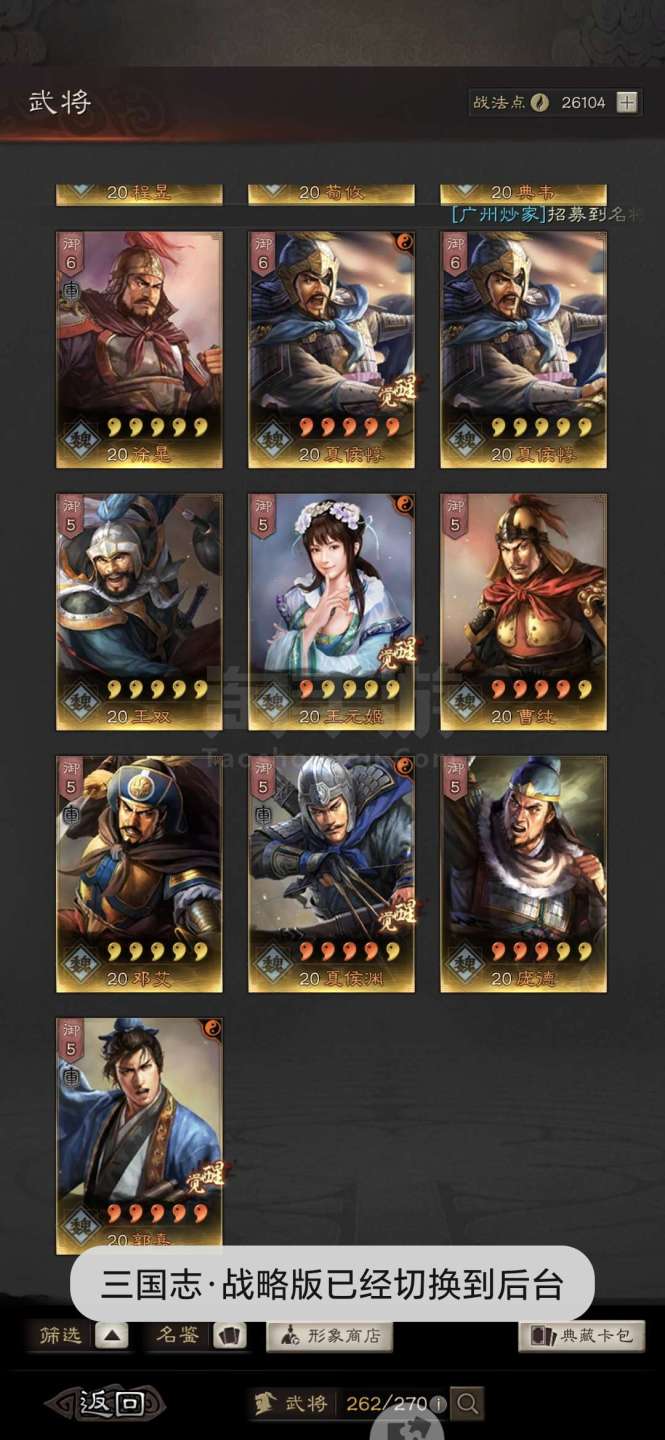Tap the info icon next to 262/270
The height and width of the screenshot is (1440, 665).
click(x=439, y=1404)
